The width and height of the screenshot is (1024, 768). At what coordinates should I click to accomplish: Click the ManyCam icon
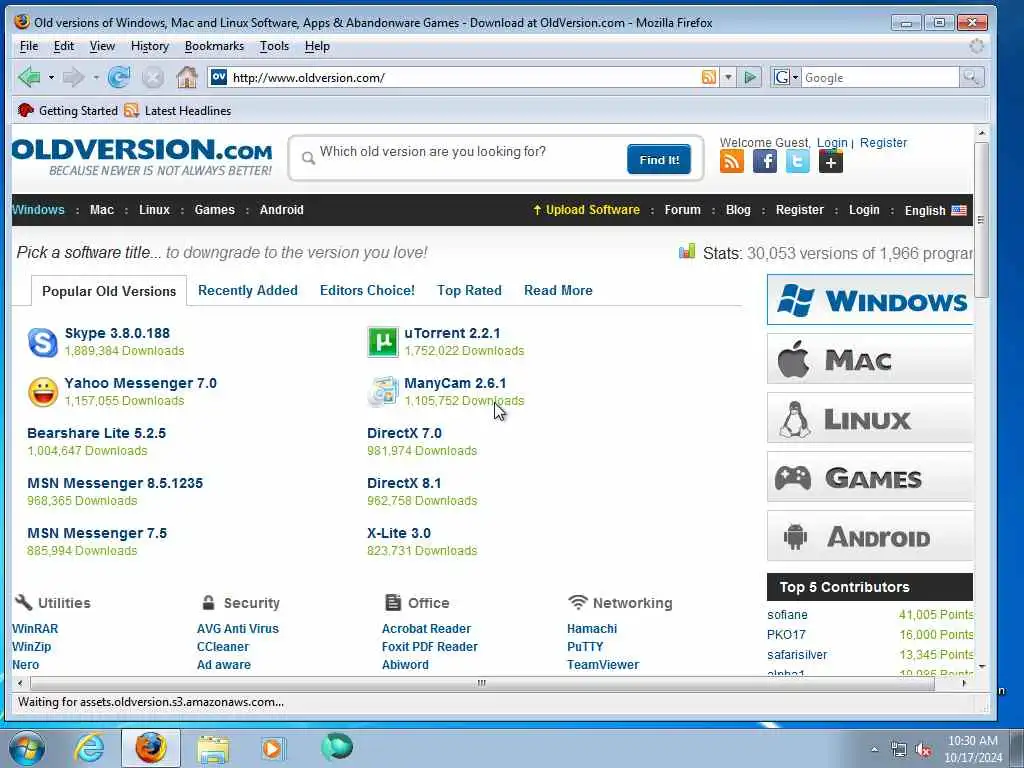tap(383, 392)
